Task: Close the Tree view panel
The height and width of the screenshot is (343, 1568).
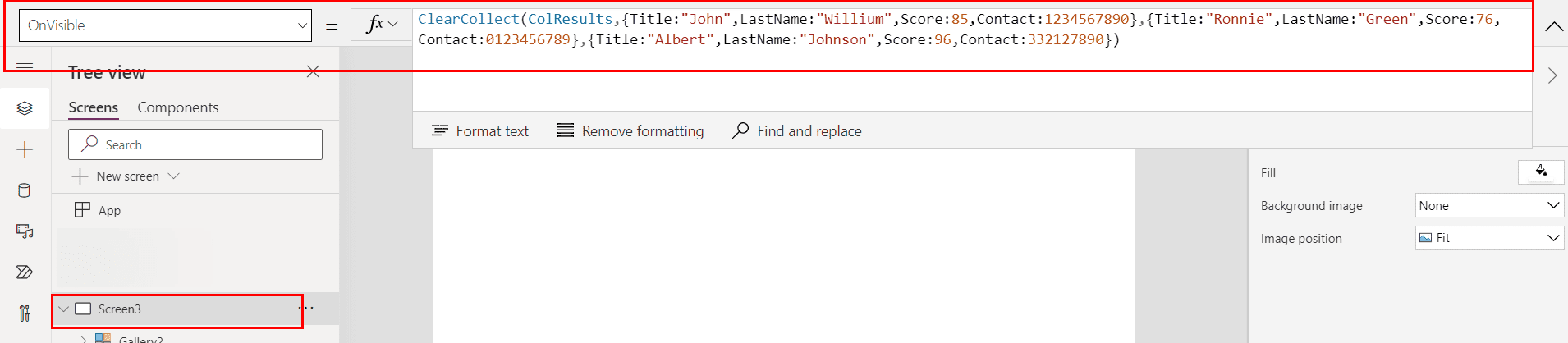Action: [x=313, y=72]
